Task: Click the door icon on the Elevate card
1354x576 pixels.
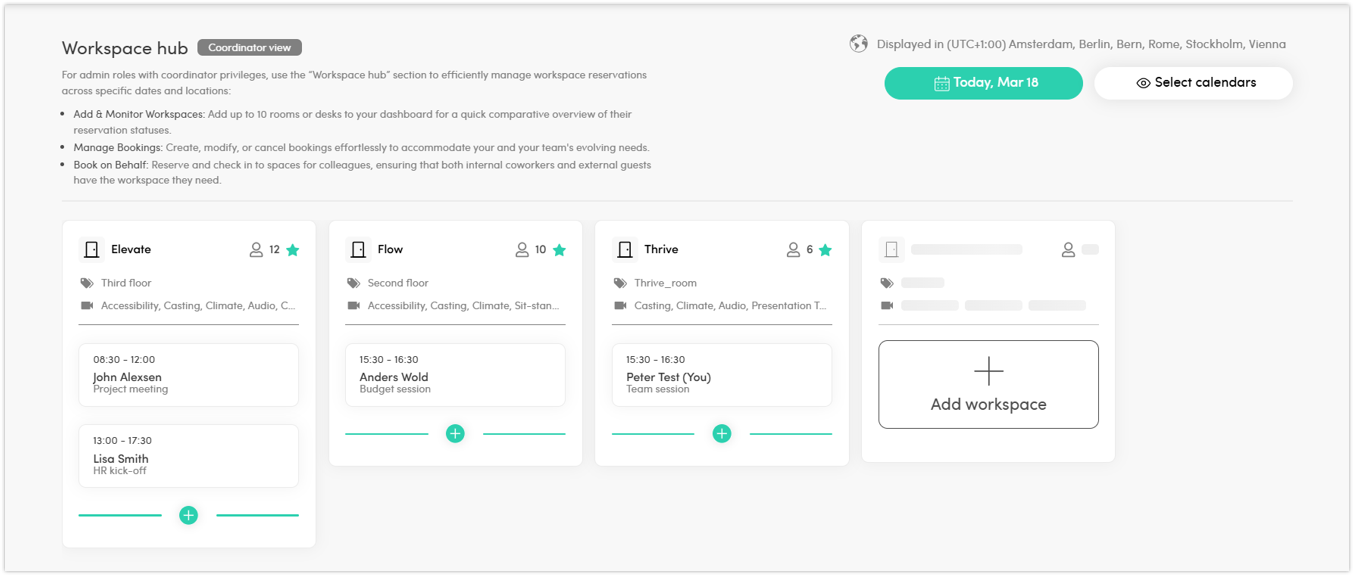Action: [92, 250]
